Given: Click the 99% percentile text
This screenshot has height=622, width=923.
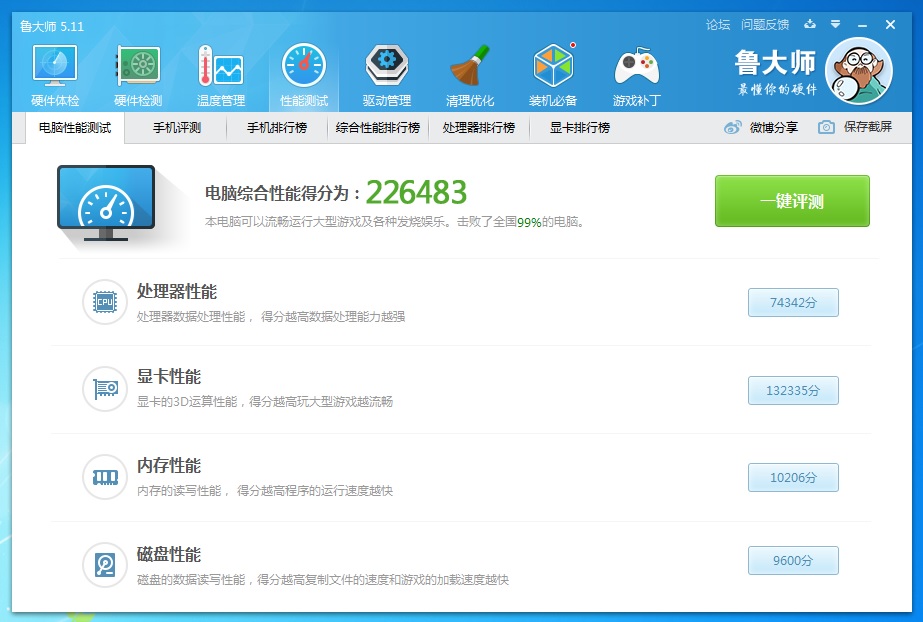Looking at the screenshot, I should click(x=529, y=222).
